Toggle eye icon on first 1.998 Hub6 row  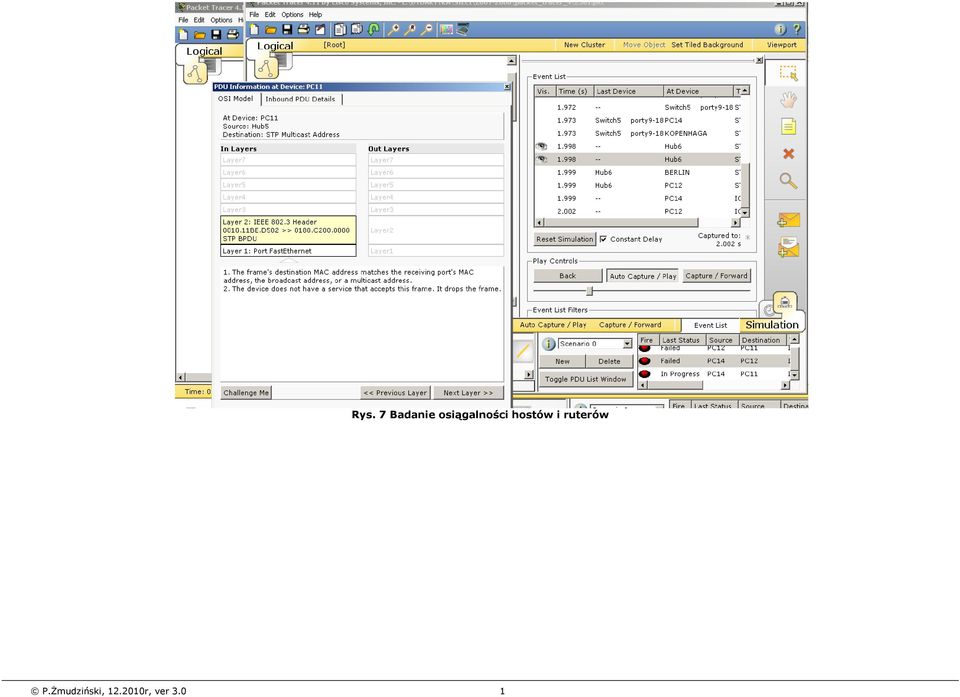coord(542,146)
